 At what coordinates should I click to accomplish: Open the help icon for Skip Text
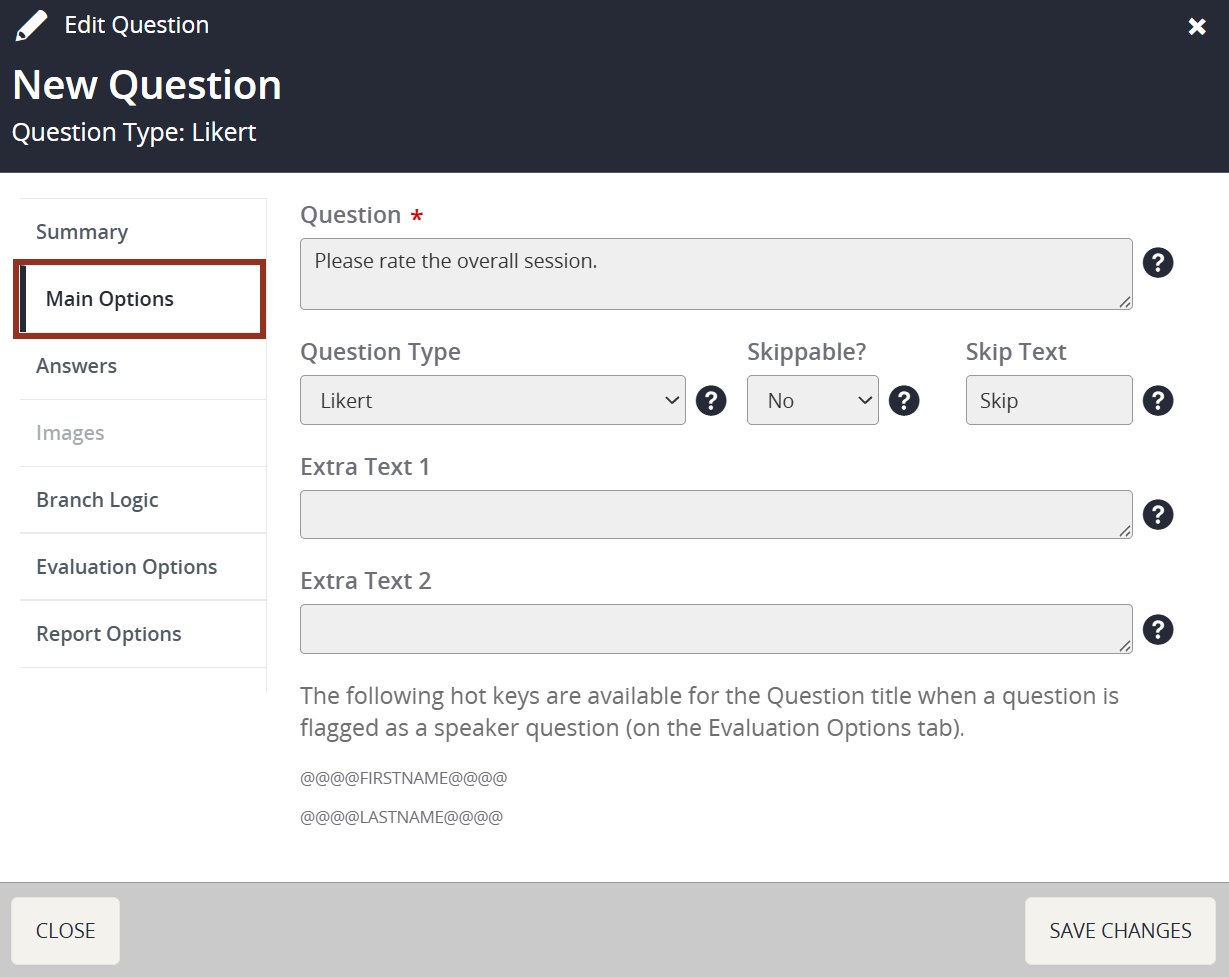tap(1158, 401)
